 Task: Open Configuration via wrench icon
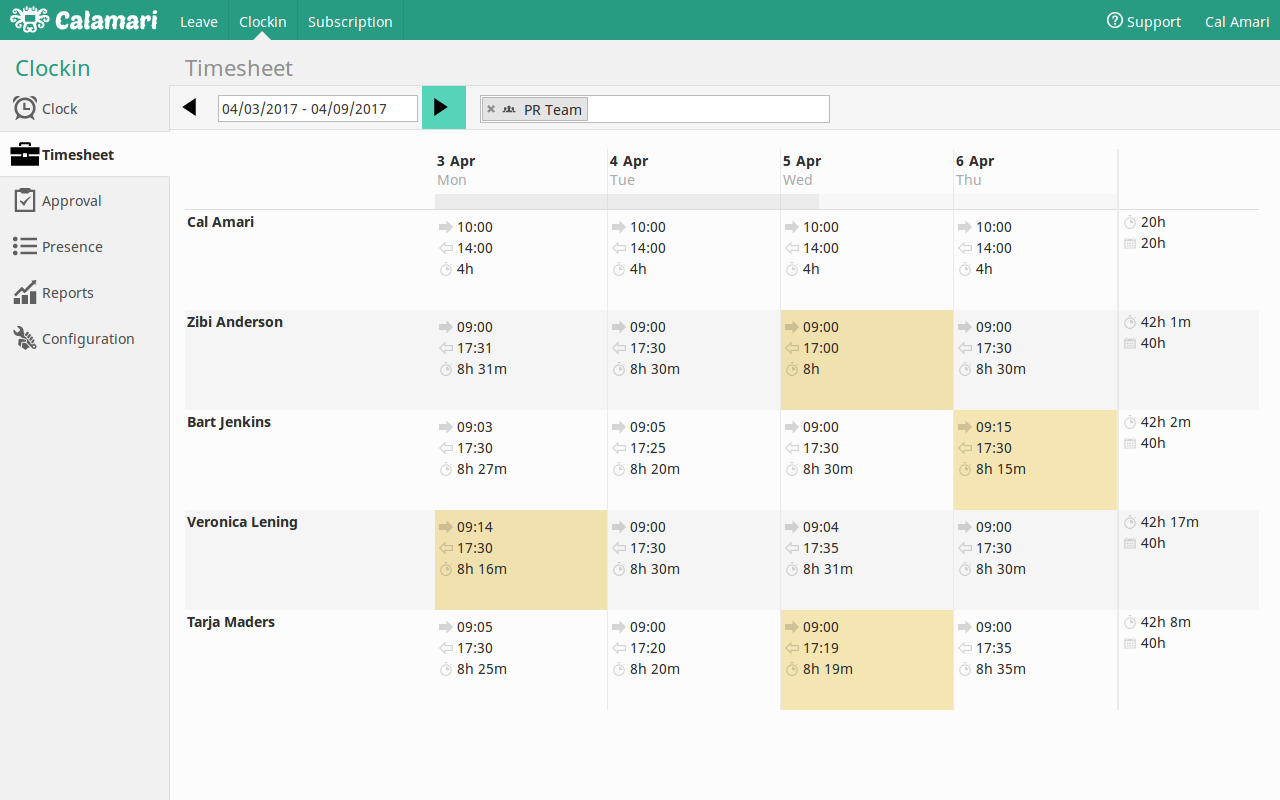(x=25, y=338)
